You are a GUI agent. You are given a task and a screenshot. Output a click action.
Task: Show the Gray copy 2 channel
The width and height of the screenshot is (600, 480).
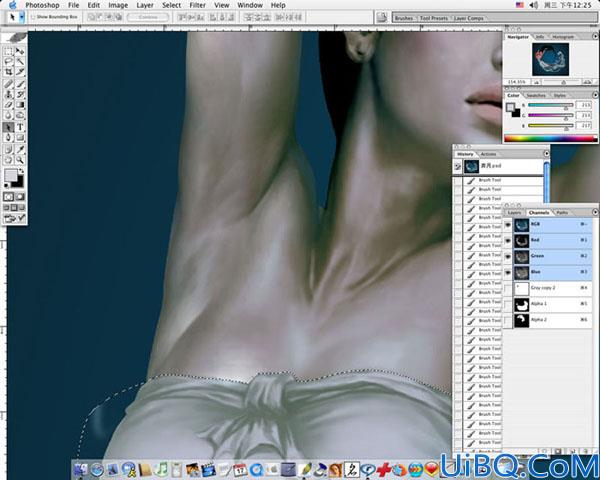tap(508, 288)
